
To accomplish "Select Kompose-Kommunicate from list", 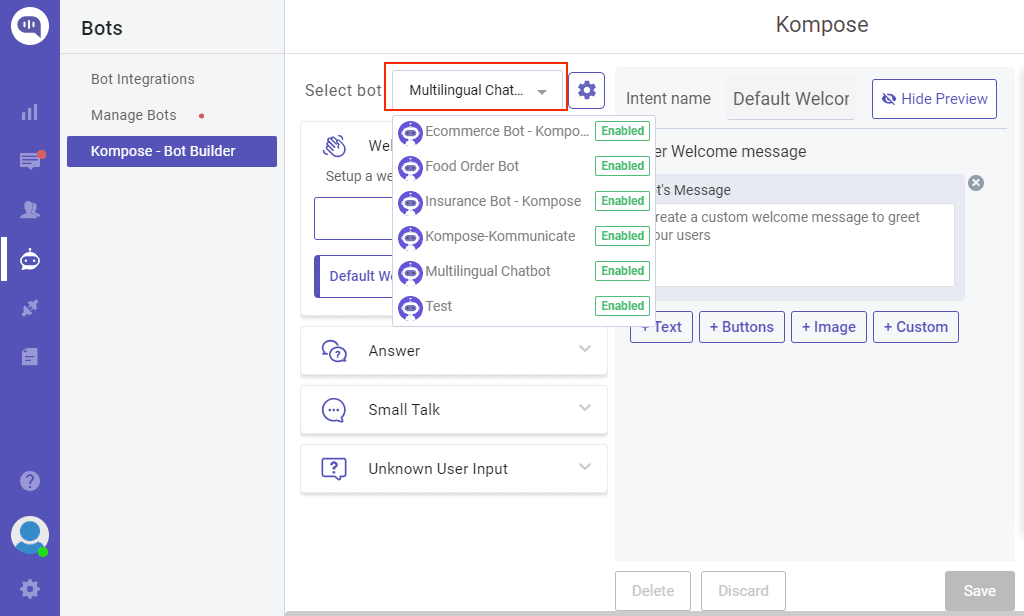I will pyautogui.click(x=524, y=236).
